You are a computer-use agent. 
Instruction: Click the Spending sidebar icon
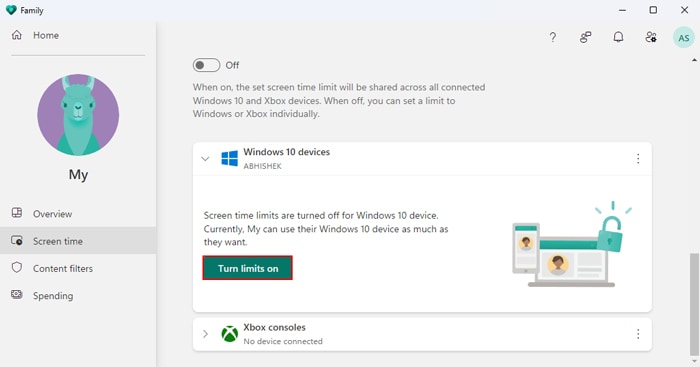point(17,295)
